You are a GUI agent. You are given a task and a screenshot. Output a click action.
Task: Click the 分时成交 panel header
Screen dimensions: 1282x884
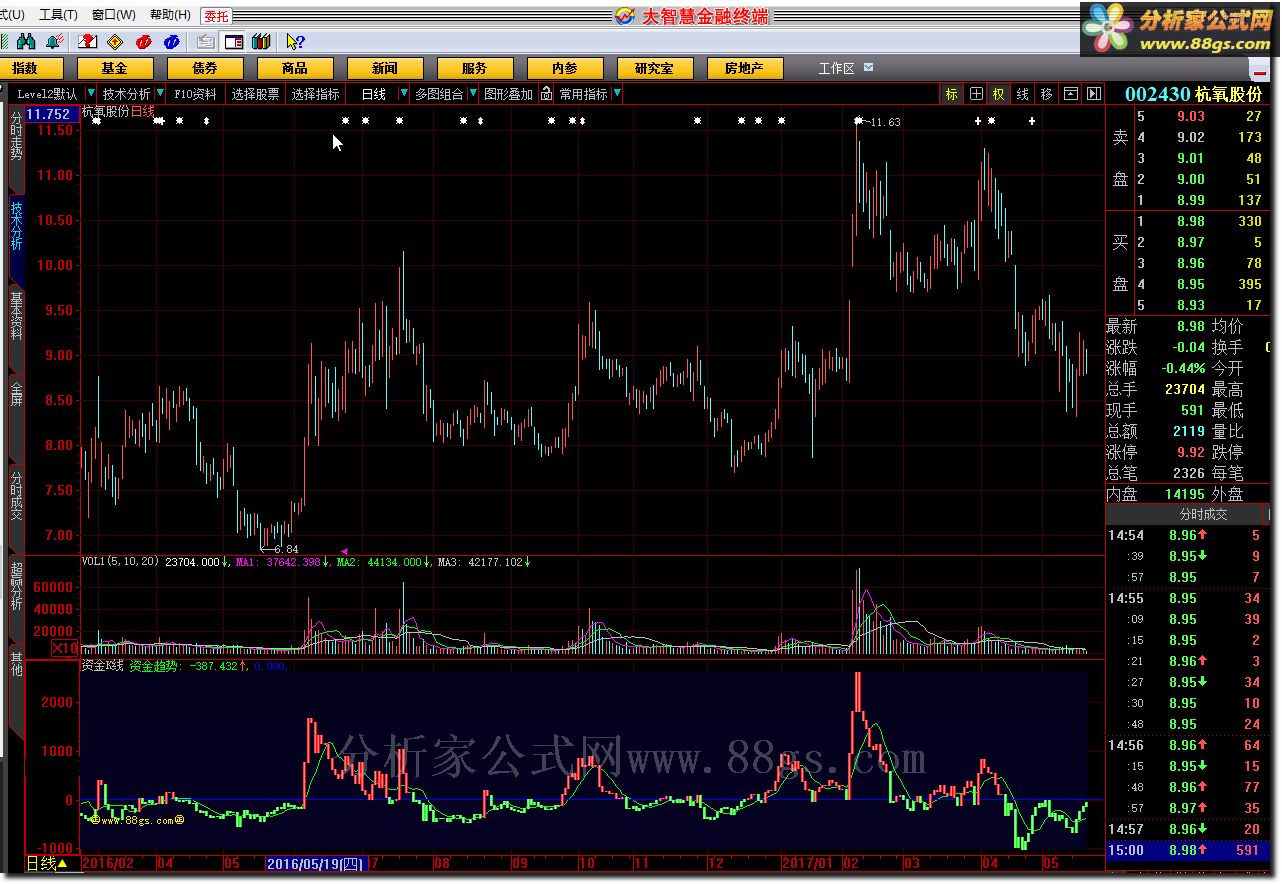click(1204, 514)
